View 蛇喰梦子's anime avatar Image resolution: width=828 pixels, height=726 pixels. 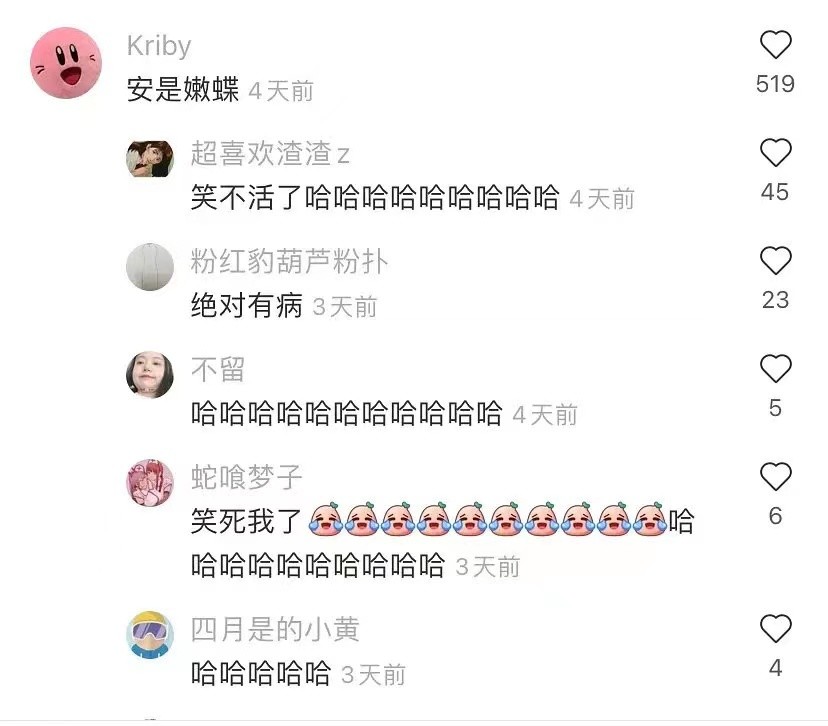click(x=150, y=483)
